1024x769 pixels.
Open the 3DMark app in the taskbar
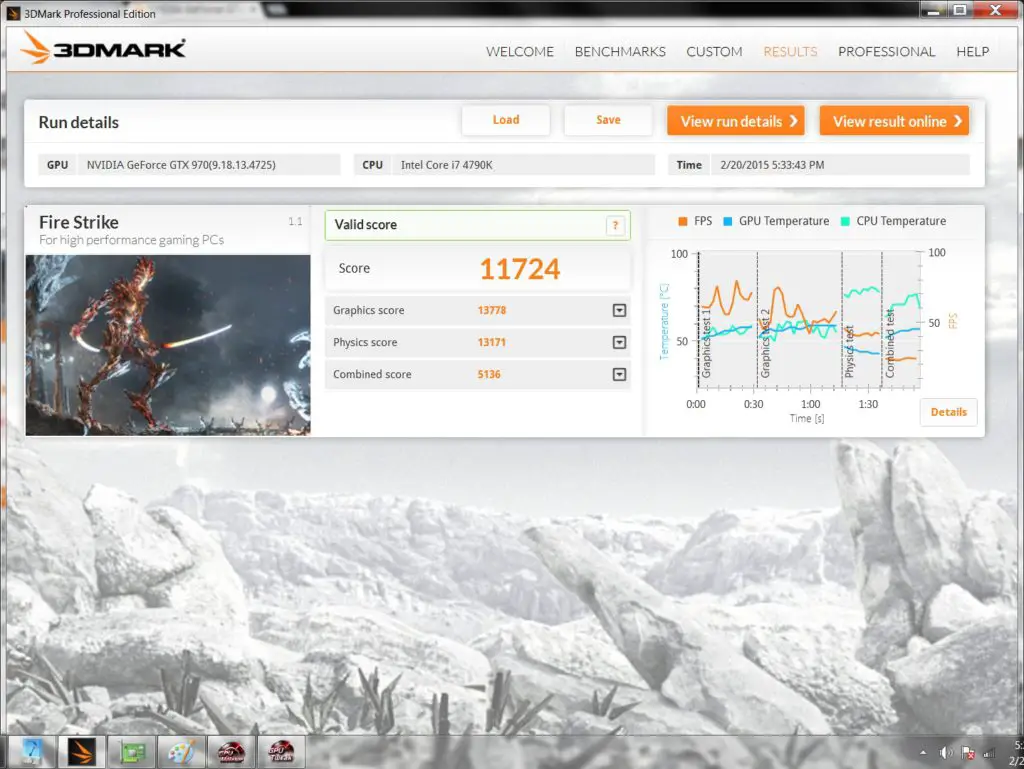[82, 752]
